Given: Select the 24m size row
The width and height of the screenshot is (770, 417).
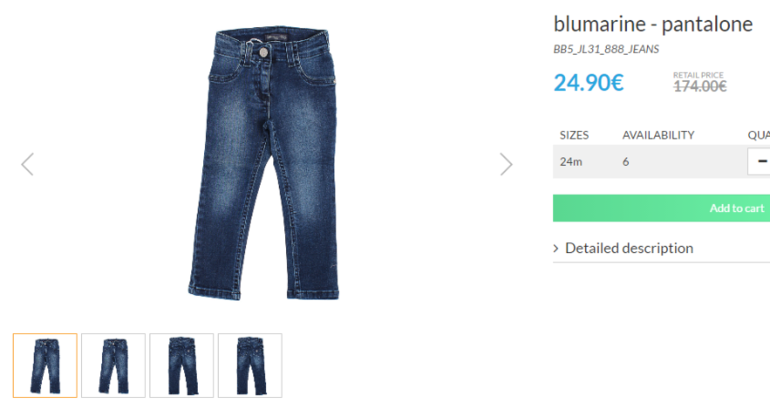Looking at the screenshot, I should click(x=661, y=162).
